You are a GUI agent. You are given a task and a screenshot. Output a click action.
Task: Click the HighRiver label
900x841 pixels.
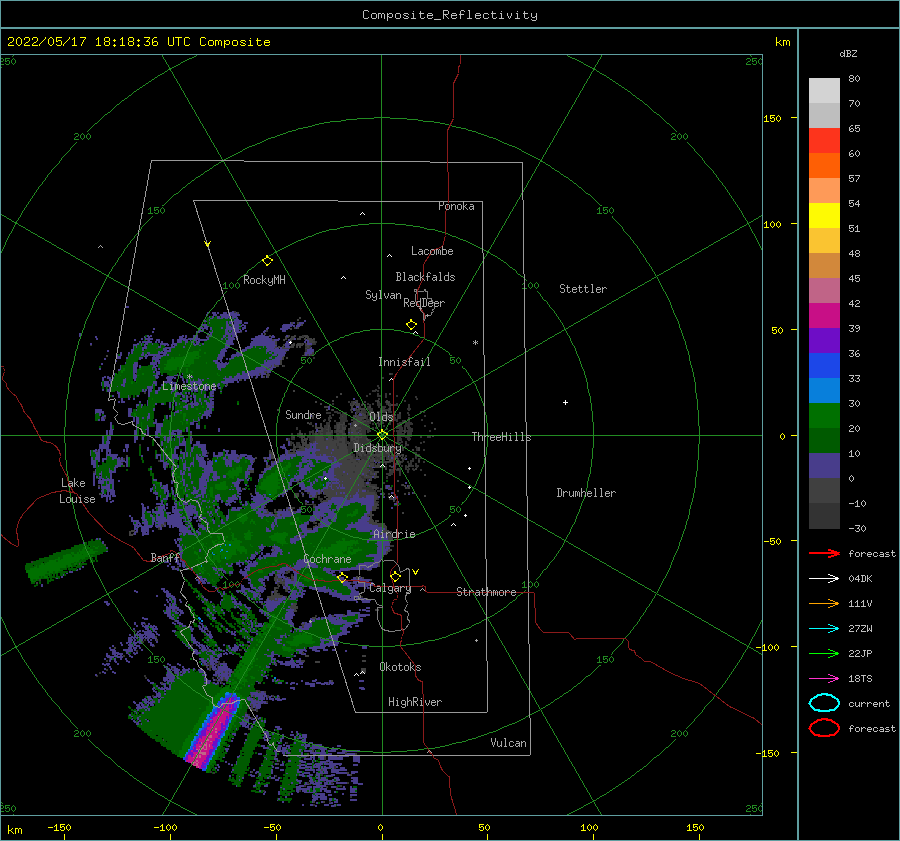pyautogui.click(x=415, y=702)
